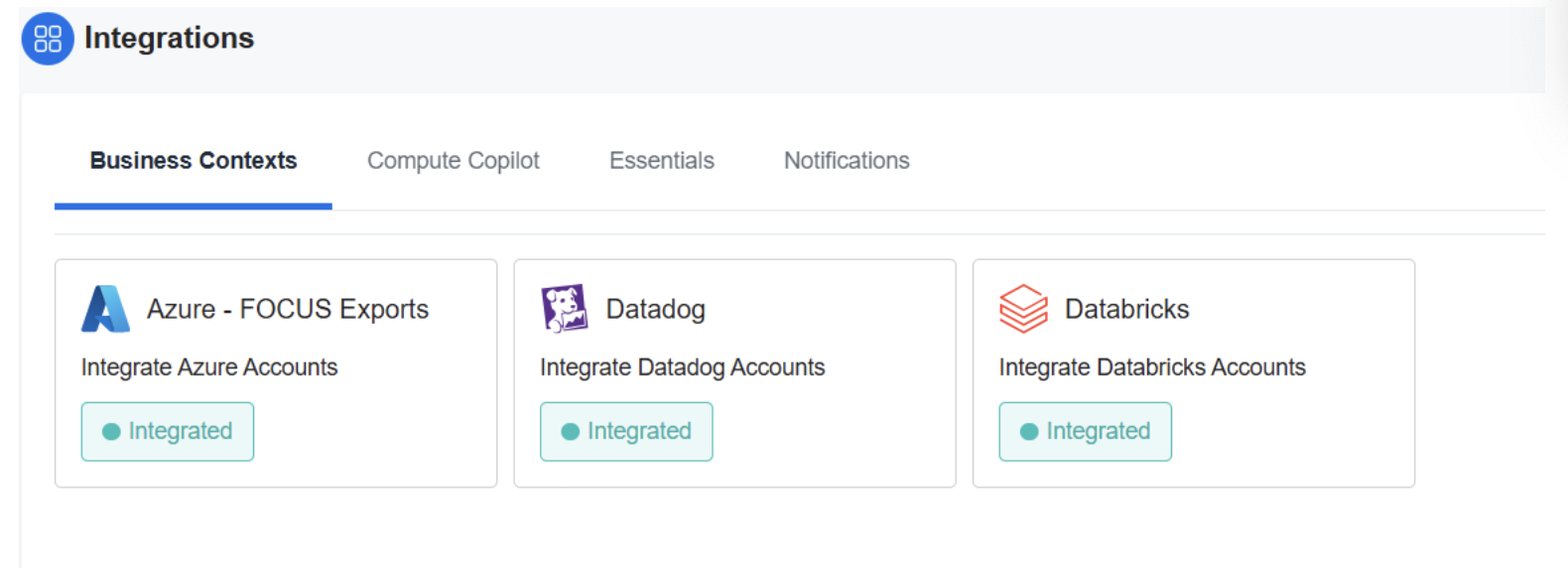This screenshot has height=568, width=1568.
Task: Select the Essentials tab
Action: click(662, 161)
